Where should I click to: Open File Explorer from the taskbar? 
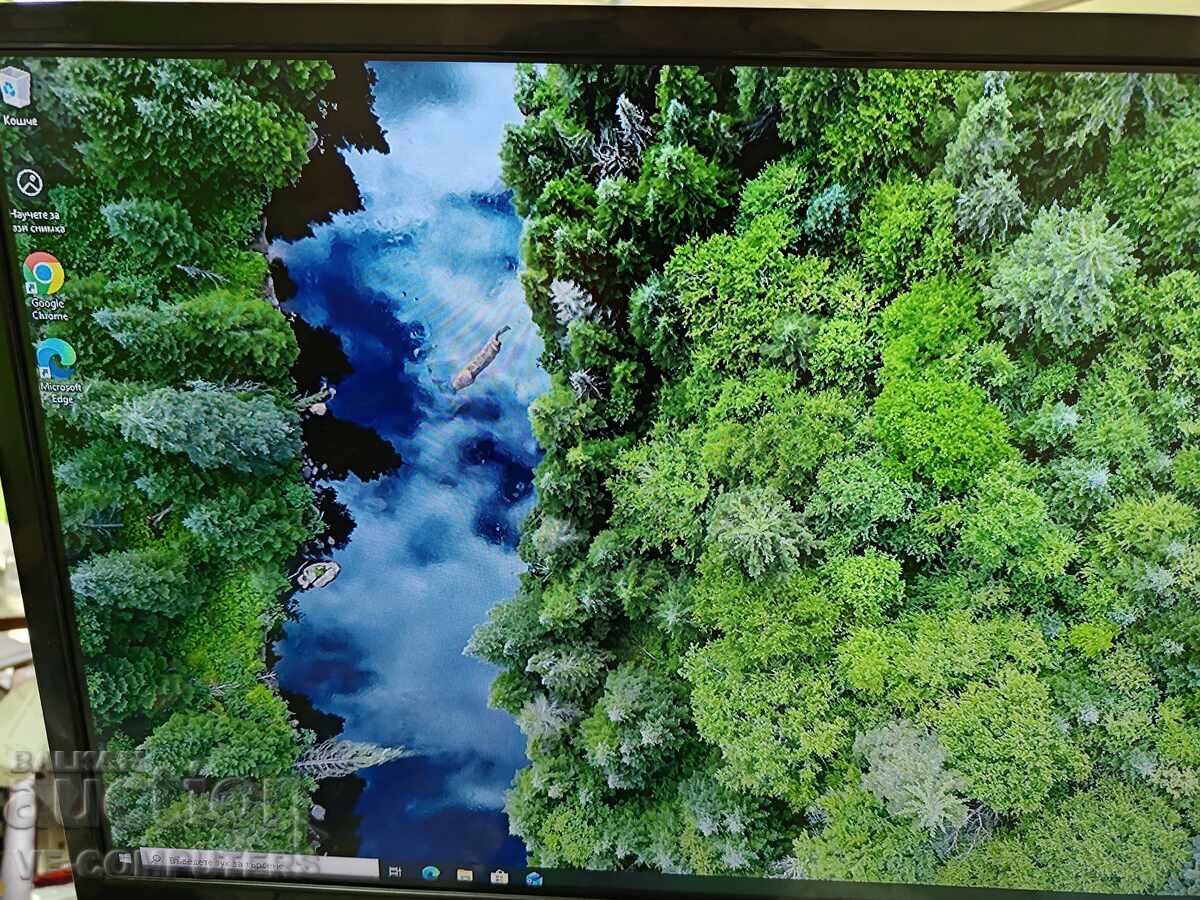[x=465, y=875]
